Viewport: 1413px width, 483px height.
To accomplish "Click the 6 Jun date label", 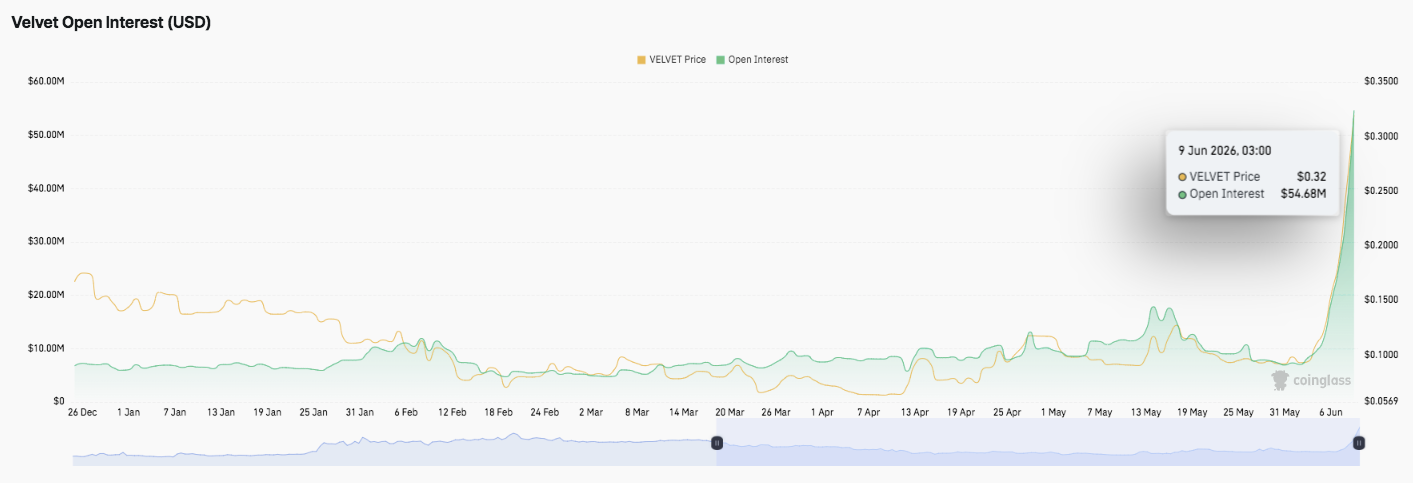I will (x=1330, y=412).
